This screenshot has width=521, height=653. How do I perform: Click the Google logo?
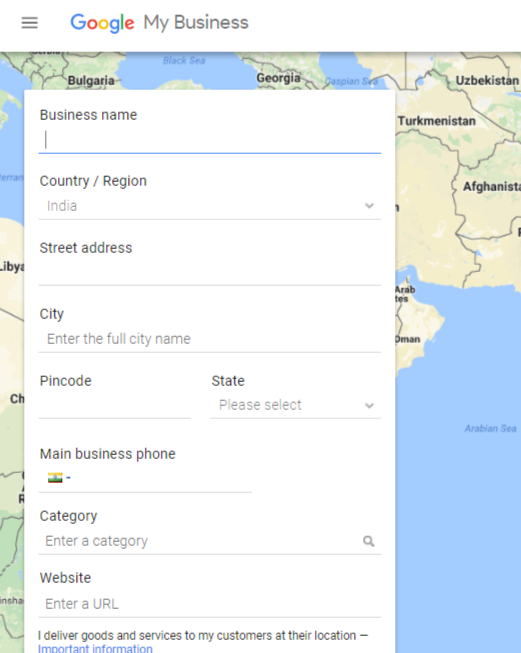102,23
